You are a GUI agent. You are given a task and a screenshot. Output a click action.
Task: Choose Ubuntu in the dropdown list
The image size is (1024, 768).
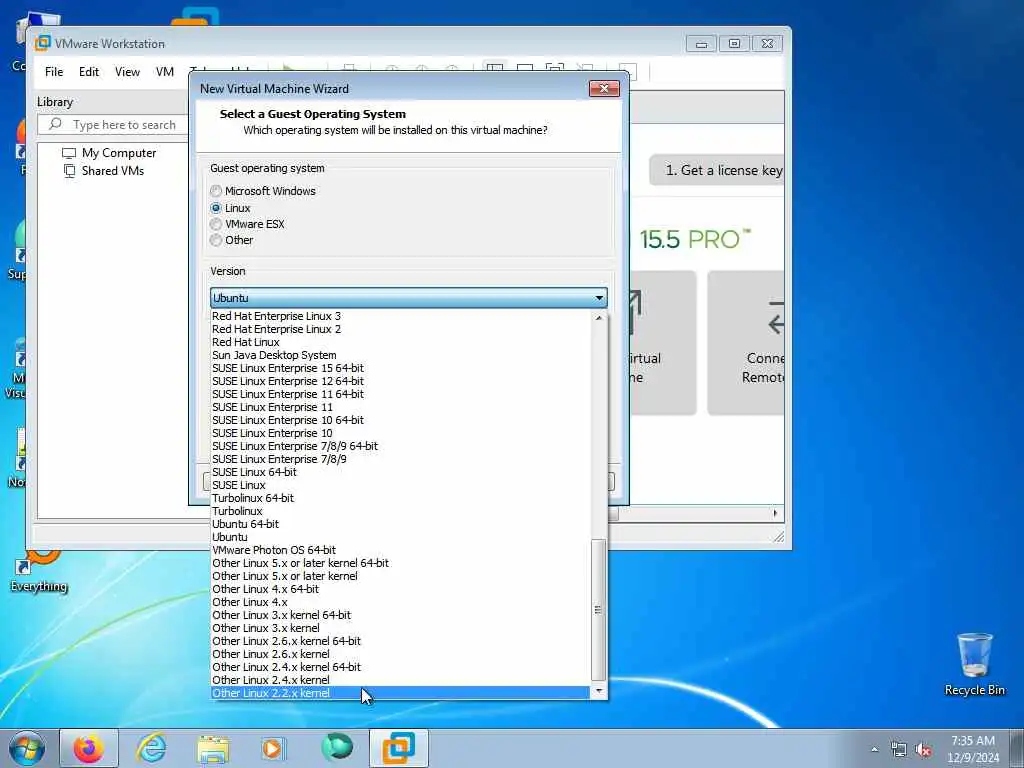click(400, 537)
